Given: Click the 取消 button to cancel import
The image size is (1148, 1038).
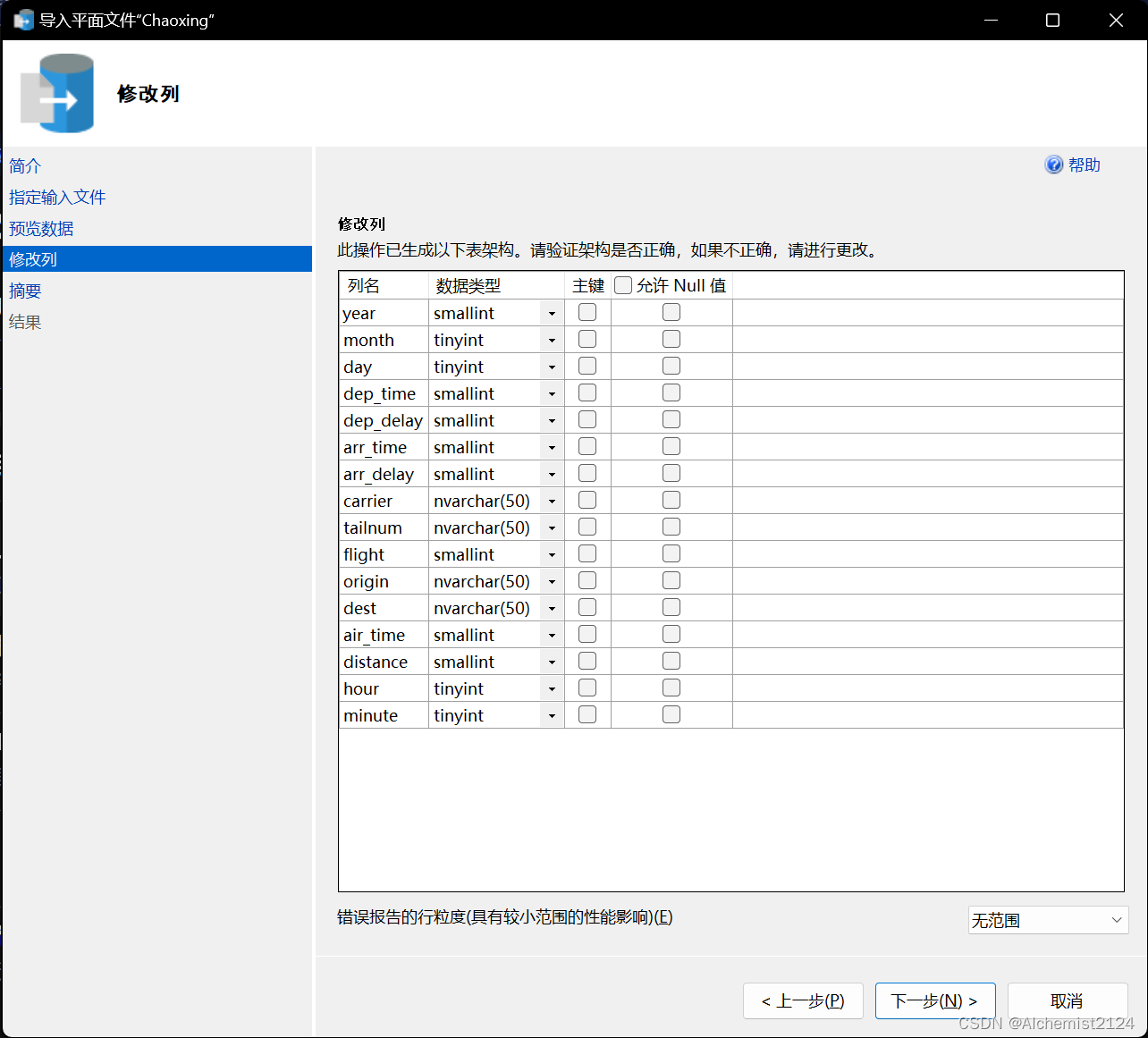Looking at the screenshot, I should click(x=1067, y=1000).
